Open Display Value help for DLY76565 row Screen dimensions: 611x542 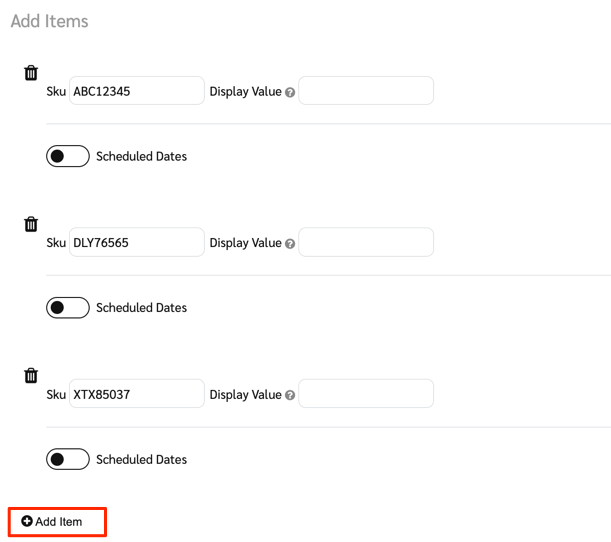click(x=290, y=243)
